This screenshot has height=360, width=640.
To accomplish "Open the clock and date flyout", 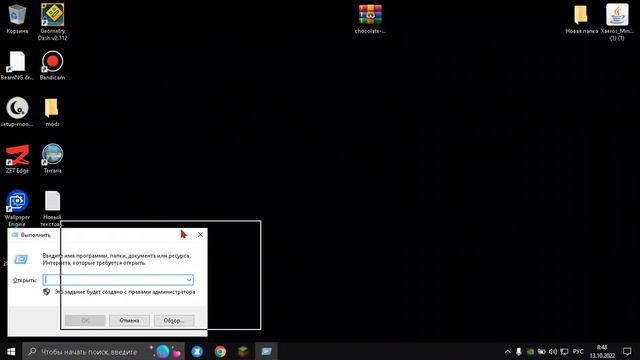I will click(602, 351).
